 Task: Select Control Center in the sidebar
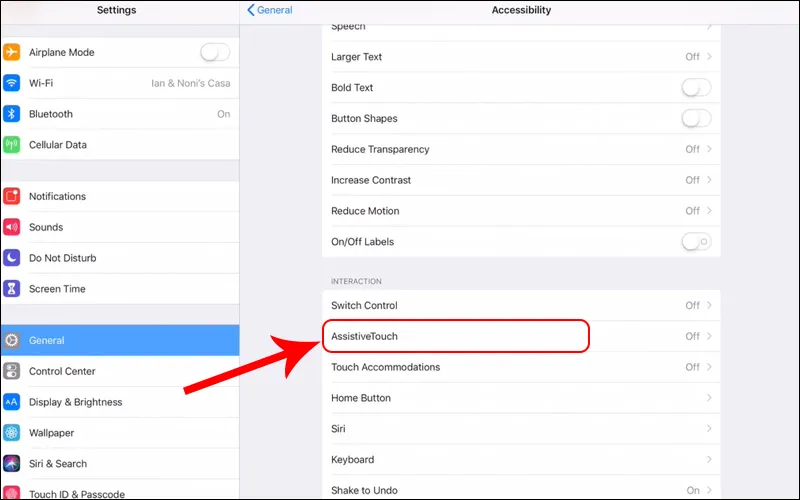click(120, 371)
